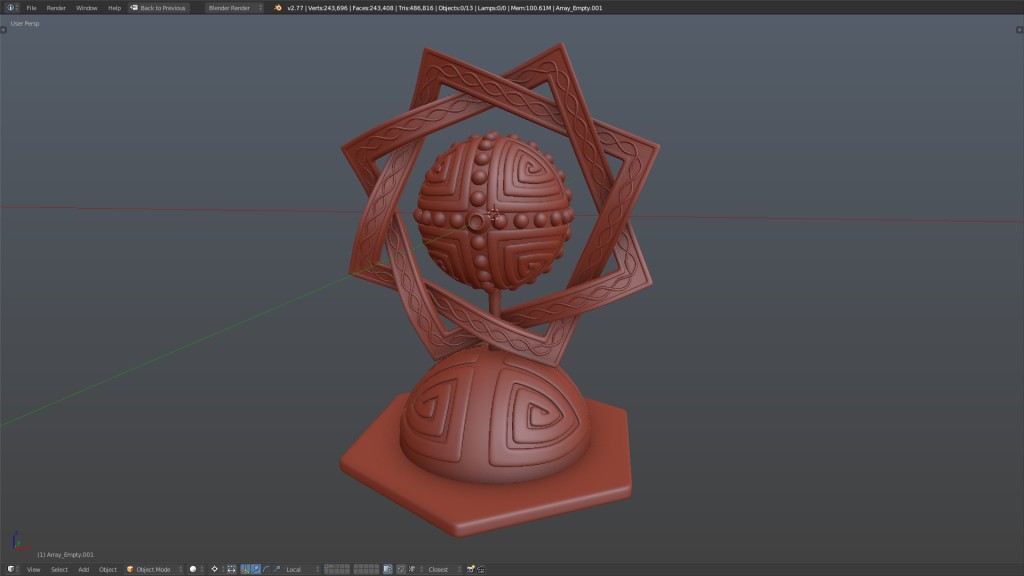Open the Local transform orientation dropdown
The height and width of the screenshot is (576, 1024).
click(294, 568)
